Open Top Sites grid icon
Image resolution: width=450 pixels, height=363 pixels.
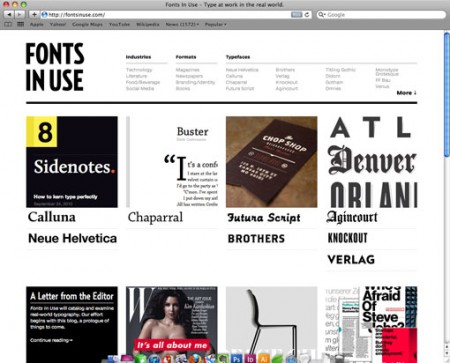click(x=20, y=24)
